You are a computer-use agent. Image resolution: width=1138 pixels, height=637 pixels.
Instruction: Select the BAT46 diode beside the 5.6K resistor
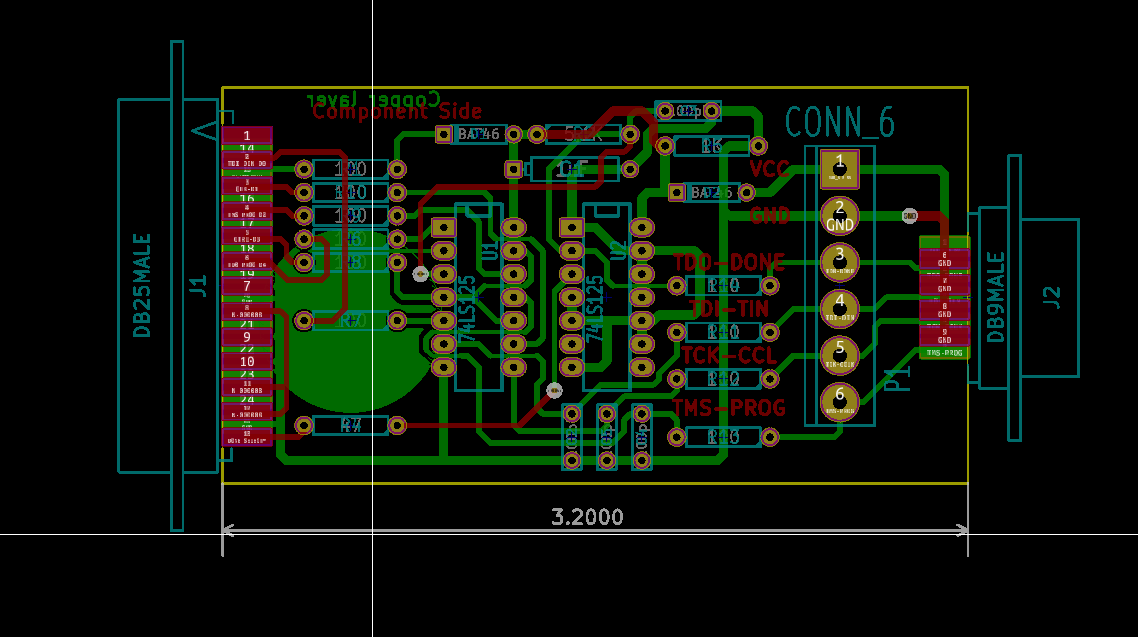tap(478, 134)
